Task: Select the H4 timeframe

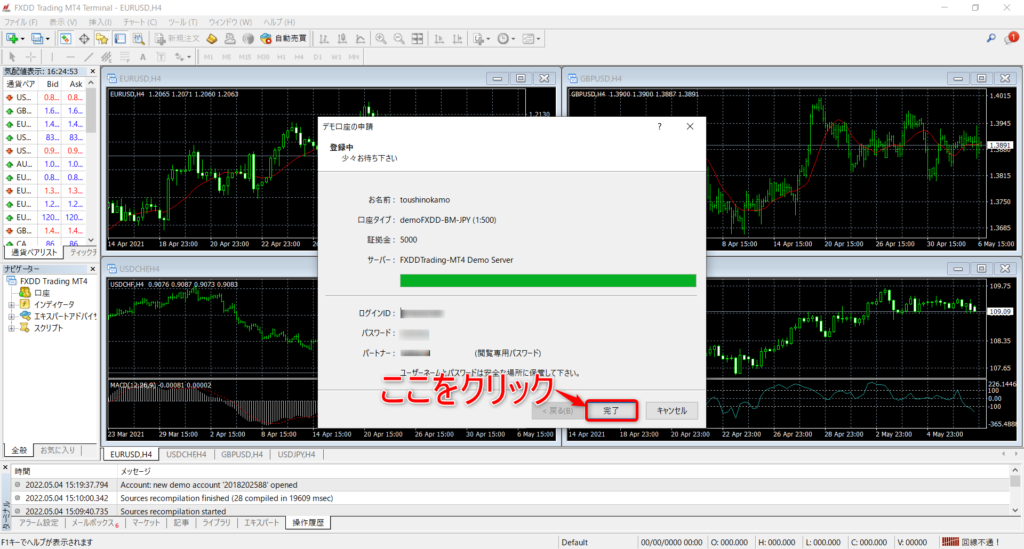Action: point(299,57)
